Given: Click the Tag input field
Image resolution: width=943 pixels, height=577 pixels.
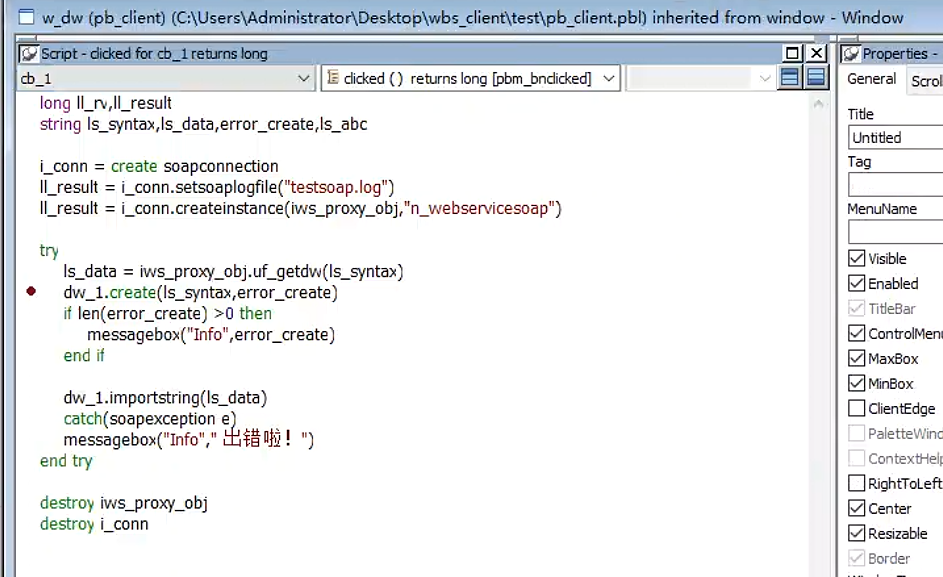Looking at the screenshot, I should point(895,185).
